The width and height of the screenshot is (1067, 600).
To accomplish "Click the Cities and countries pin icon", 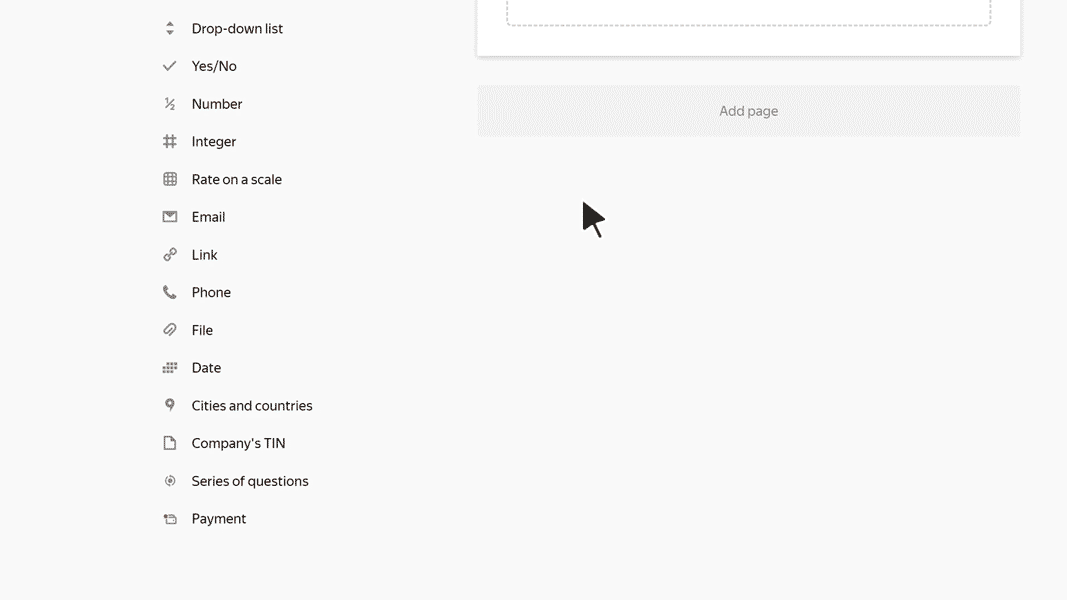I will tap(170, 405).
